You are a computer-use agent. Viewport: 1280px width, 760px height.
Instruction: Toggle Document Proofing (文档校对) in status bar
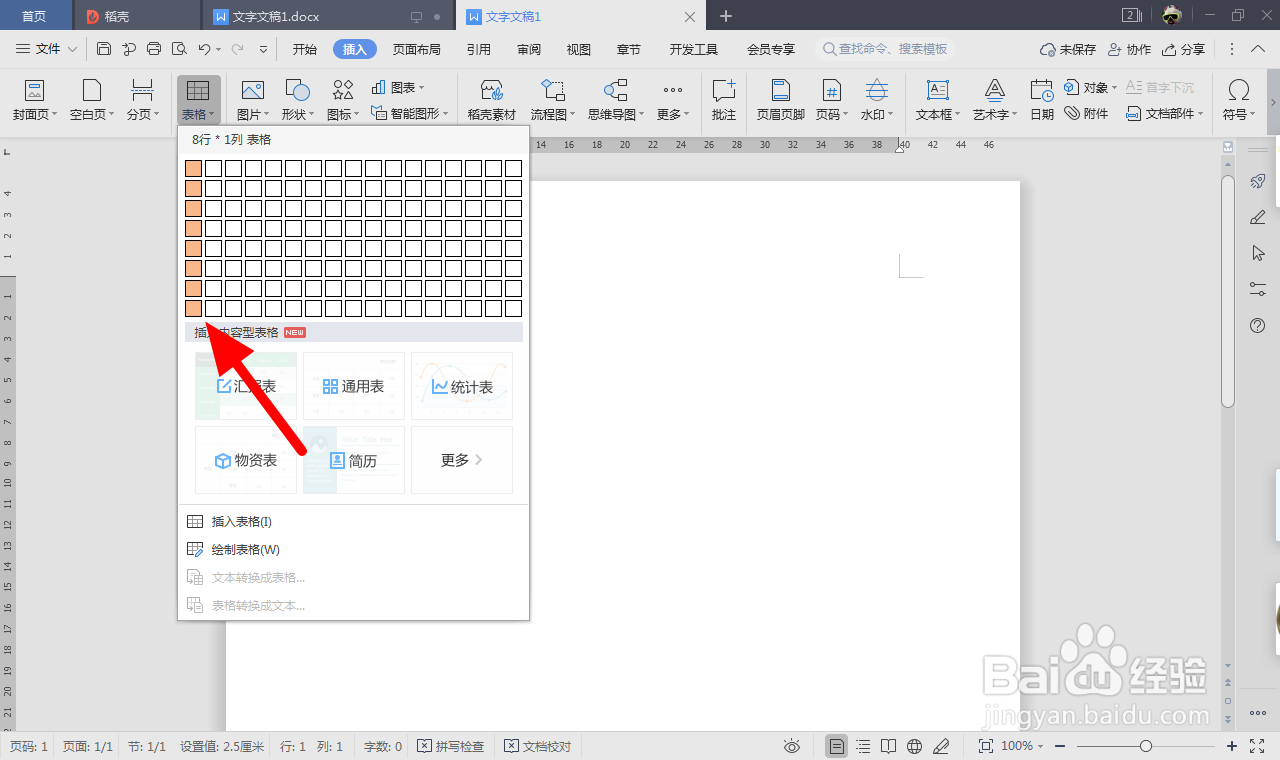point(538,746)
